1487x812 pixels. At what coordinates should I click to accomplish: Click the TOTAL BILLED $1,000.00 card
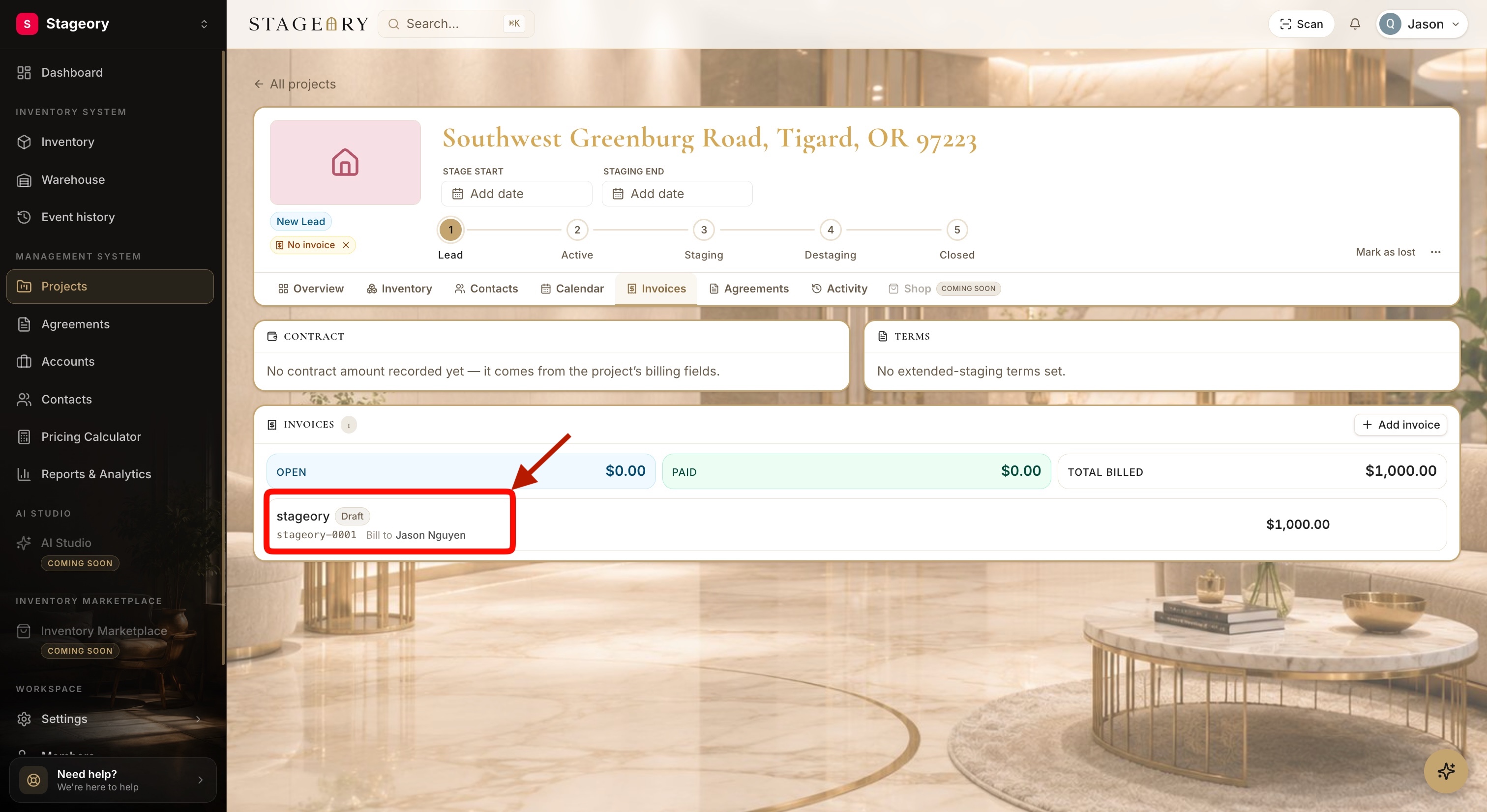tap(1252, 471)
